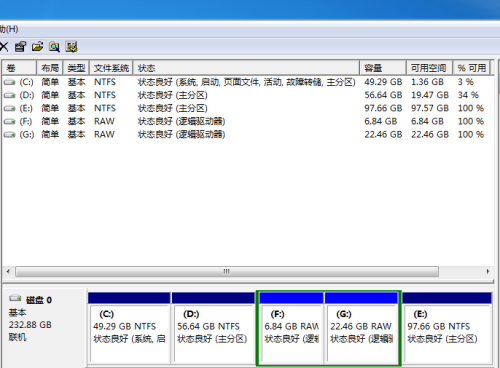The height and width of the screenshot is (368, 500).
Task: Select the drive icon for volume (D:)
Action: click(10, 95)
